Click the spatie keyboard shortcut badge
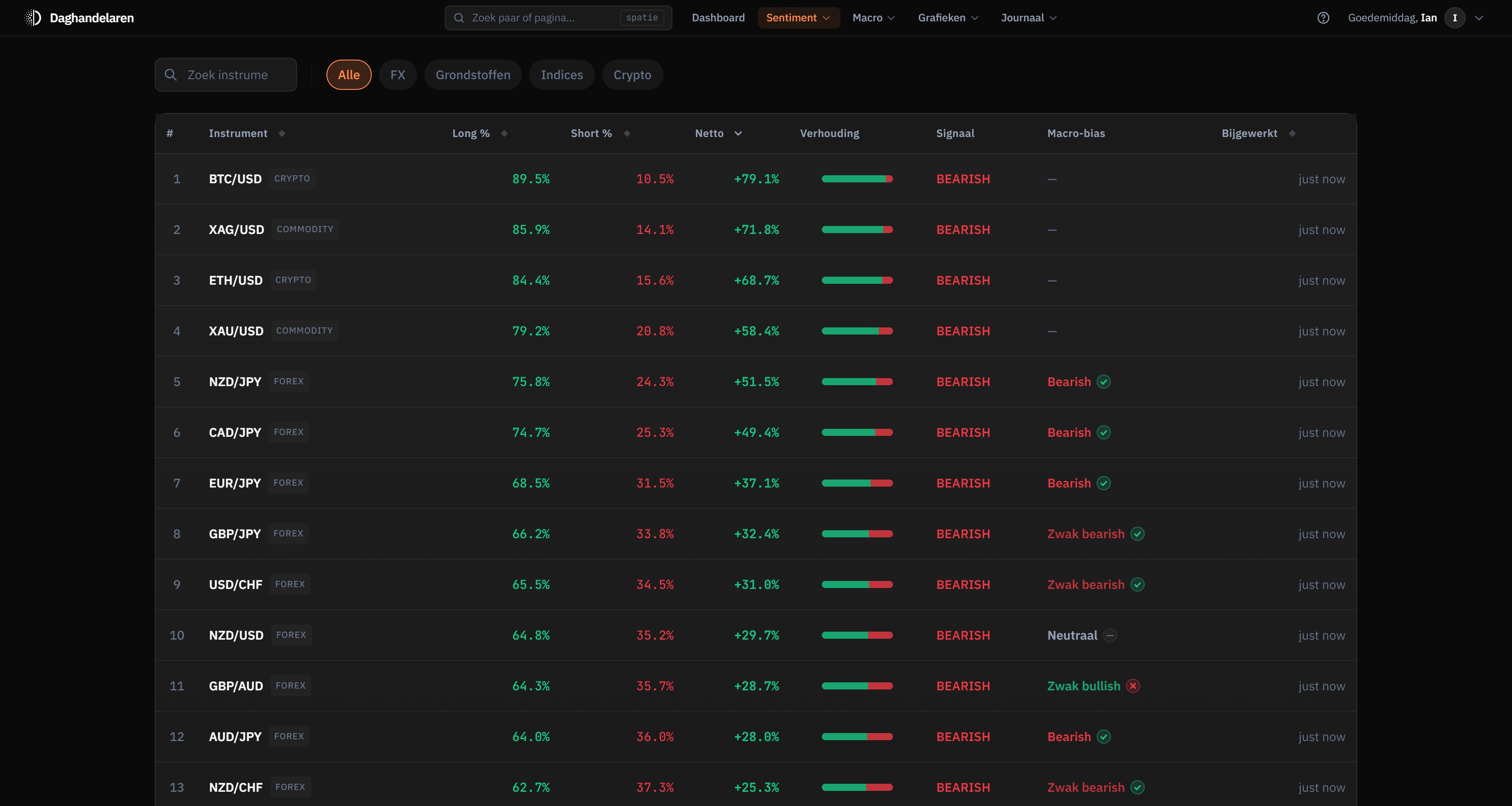Image resolution: width=1512 pixels, height=806 pixels. (642, 18)
